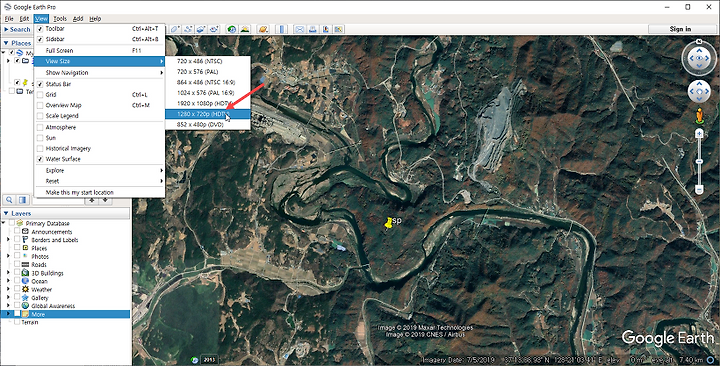Select the eye icon in Look joystick

[699, 58]
